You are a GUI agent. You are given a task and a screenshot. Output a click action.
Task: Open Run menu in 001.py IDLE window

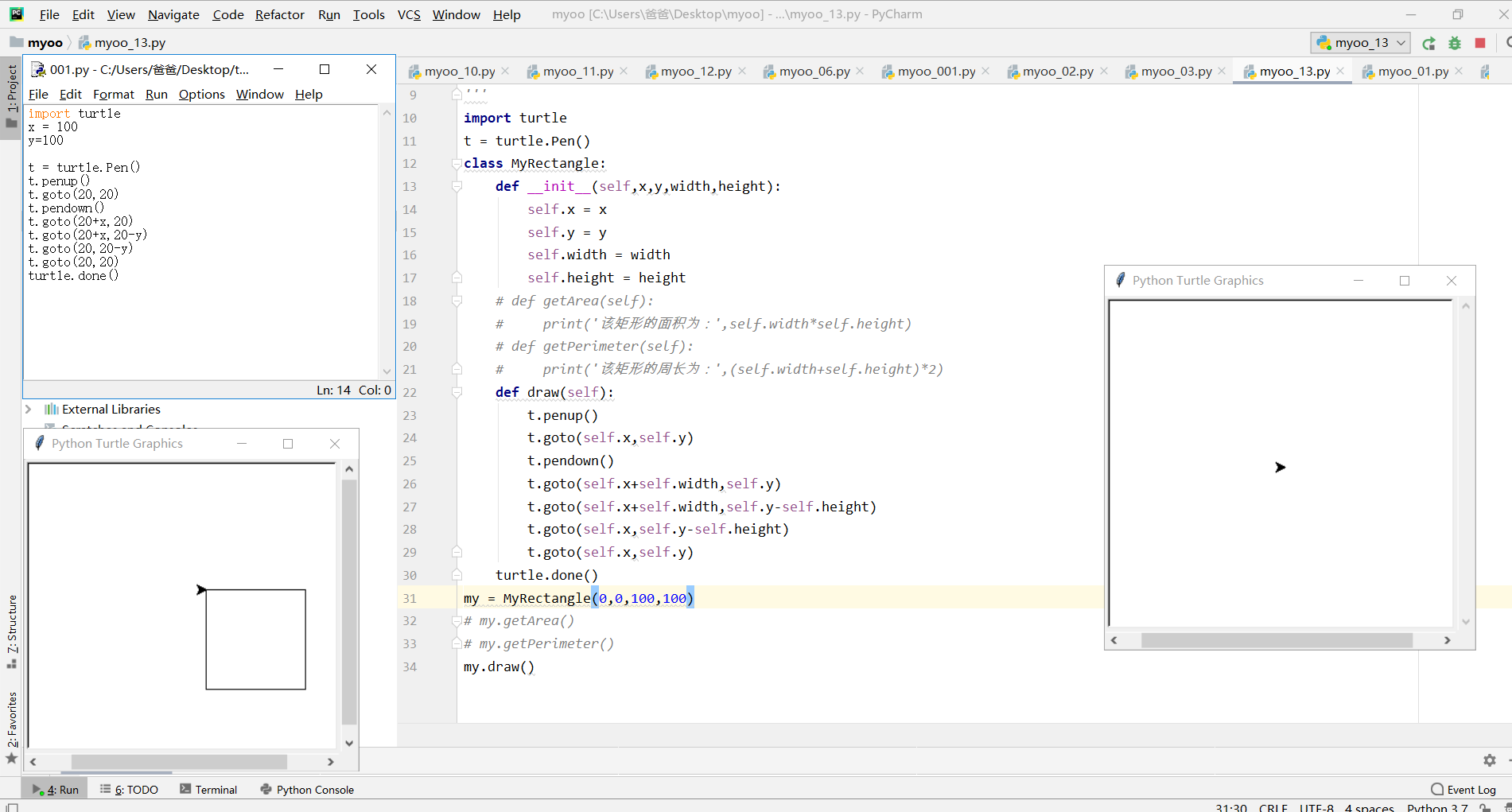pyautogui.click(x=157, y=94)
